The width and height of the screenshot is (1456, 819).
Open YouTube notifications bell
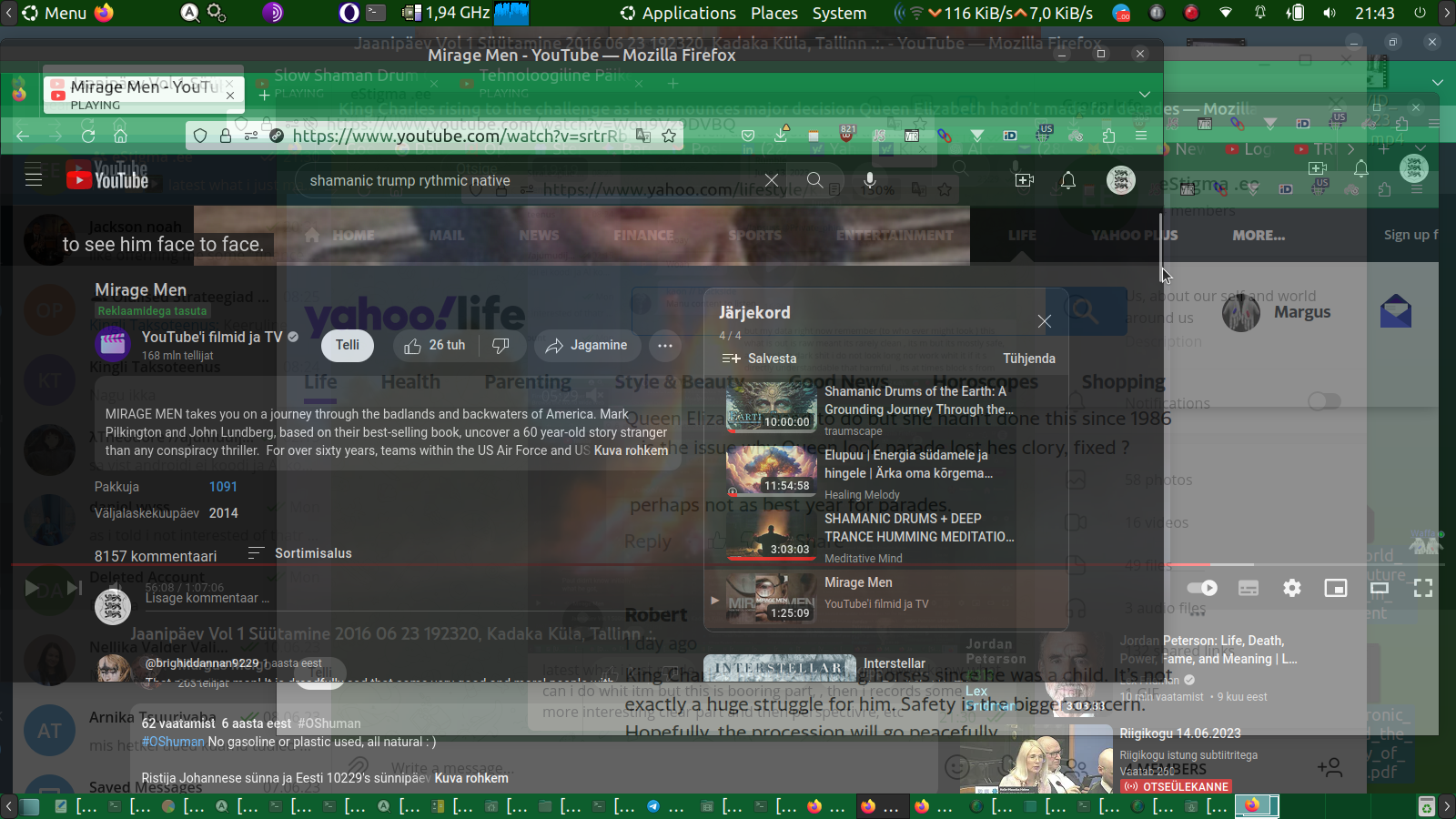tap(1068, 180)
